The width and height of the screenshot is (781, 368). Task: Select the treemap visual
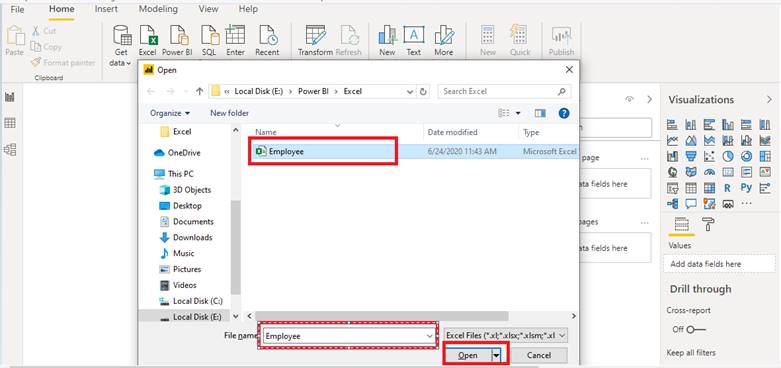[765, 156]
